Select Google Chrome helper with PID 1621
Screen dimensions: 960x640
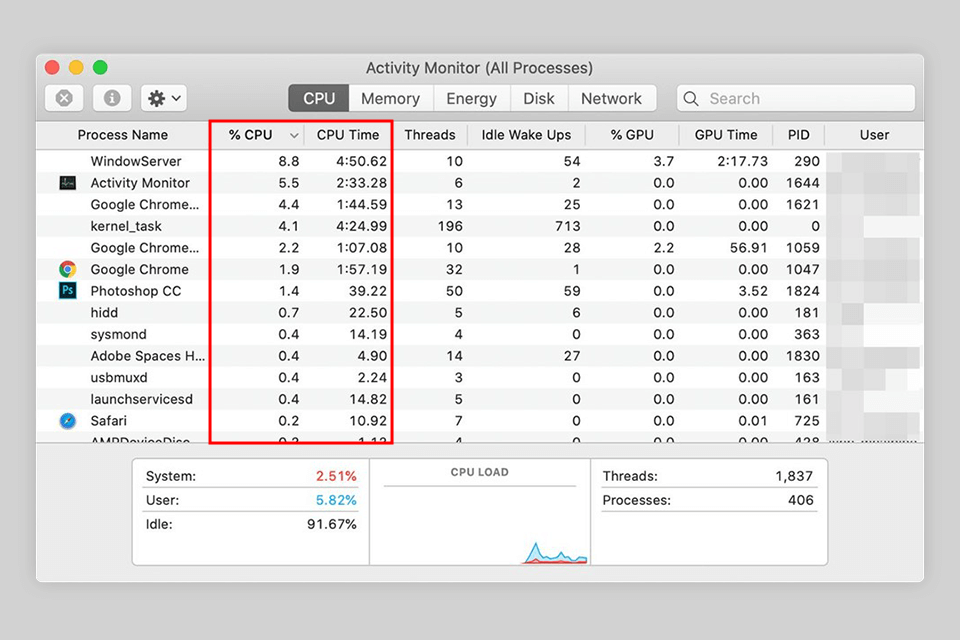(x=144, y=205)
